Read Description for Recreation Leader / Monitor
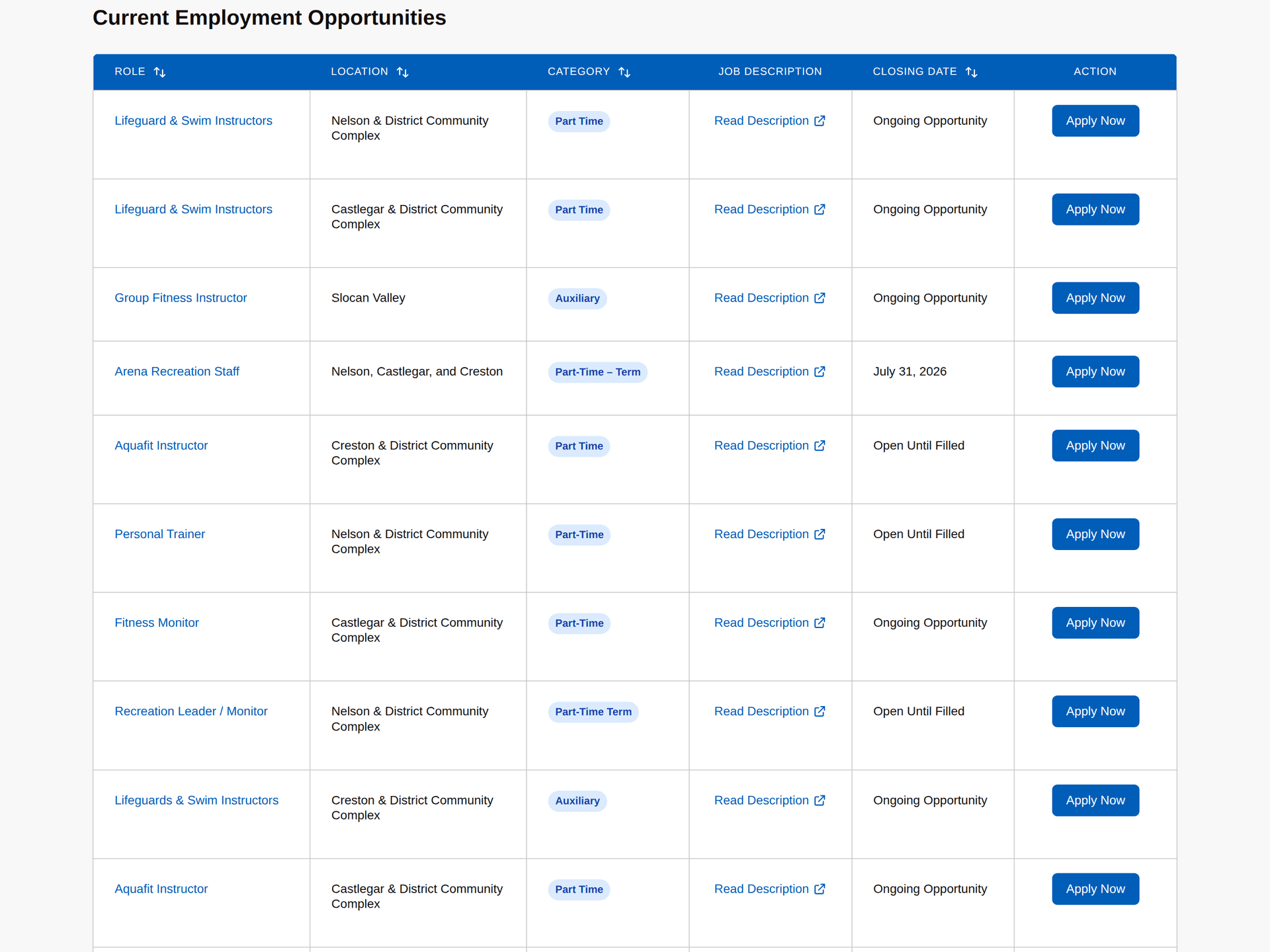The image size is (1270, 952). click(769, 711)
